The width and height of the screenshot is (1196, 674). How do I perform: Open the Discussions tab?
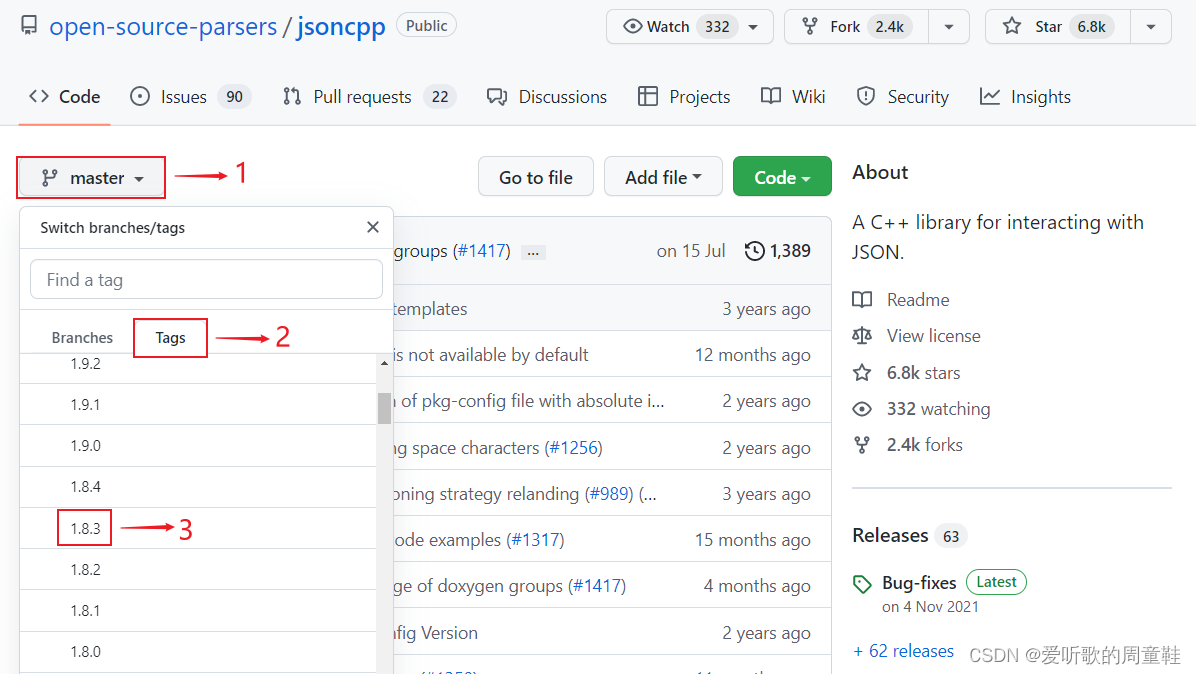click(x=547, y=97)
